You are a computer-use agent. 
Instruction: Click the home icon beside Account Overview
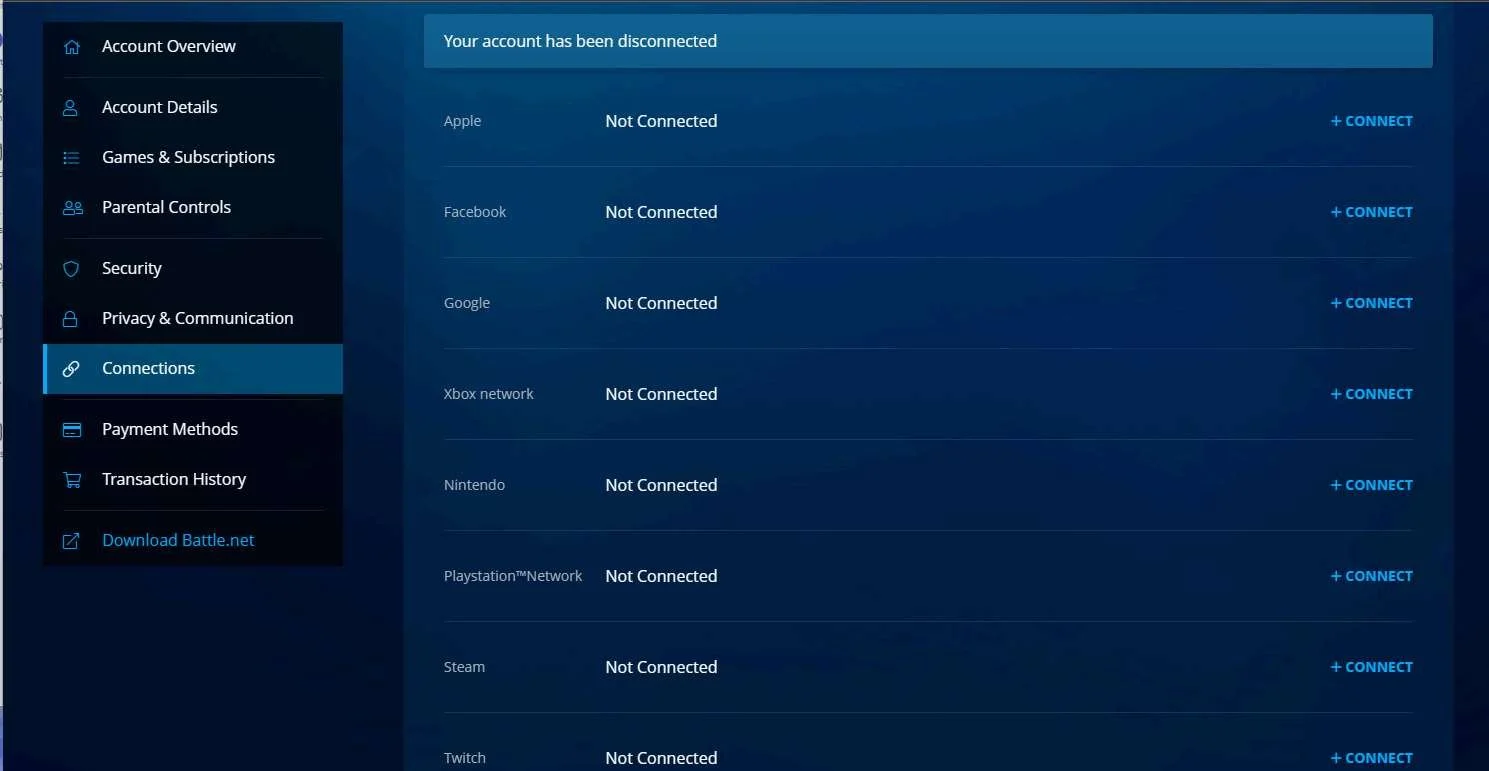71,47
